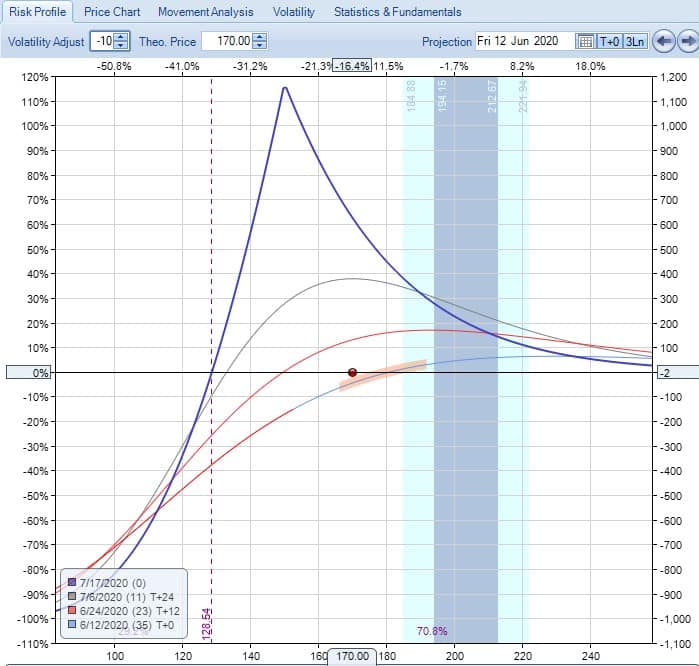Increase Theo. Price with the up arrow
The width and height of the screenshot is (699, 666).
(259, 37)
